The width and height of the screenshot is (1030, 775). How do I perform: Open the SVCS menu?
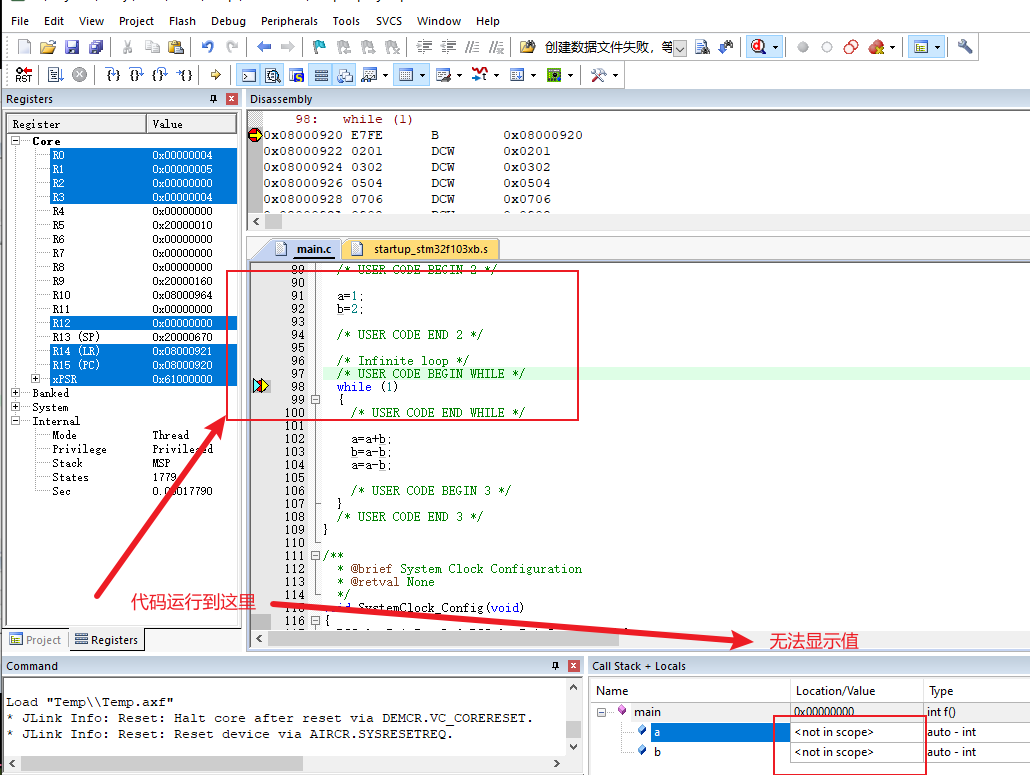click(389, 21)
